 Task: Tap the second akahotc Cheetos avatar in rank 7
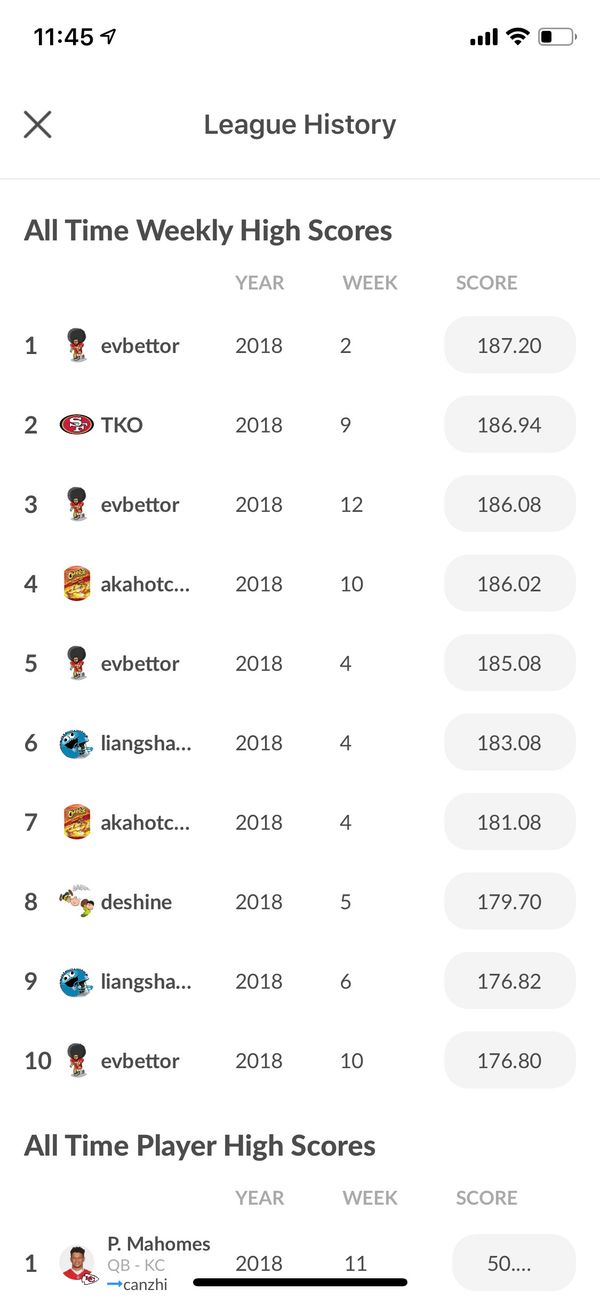(76, 821)
